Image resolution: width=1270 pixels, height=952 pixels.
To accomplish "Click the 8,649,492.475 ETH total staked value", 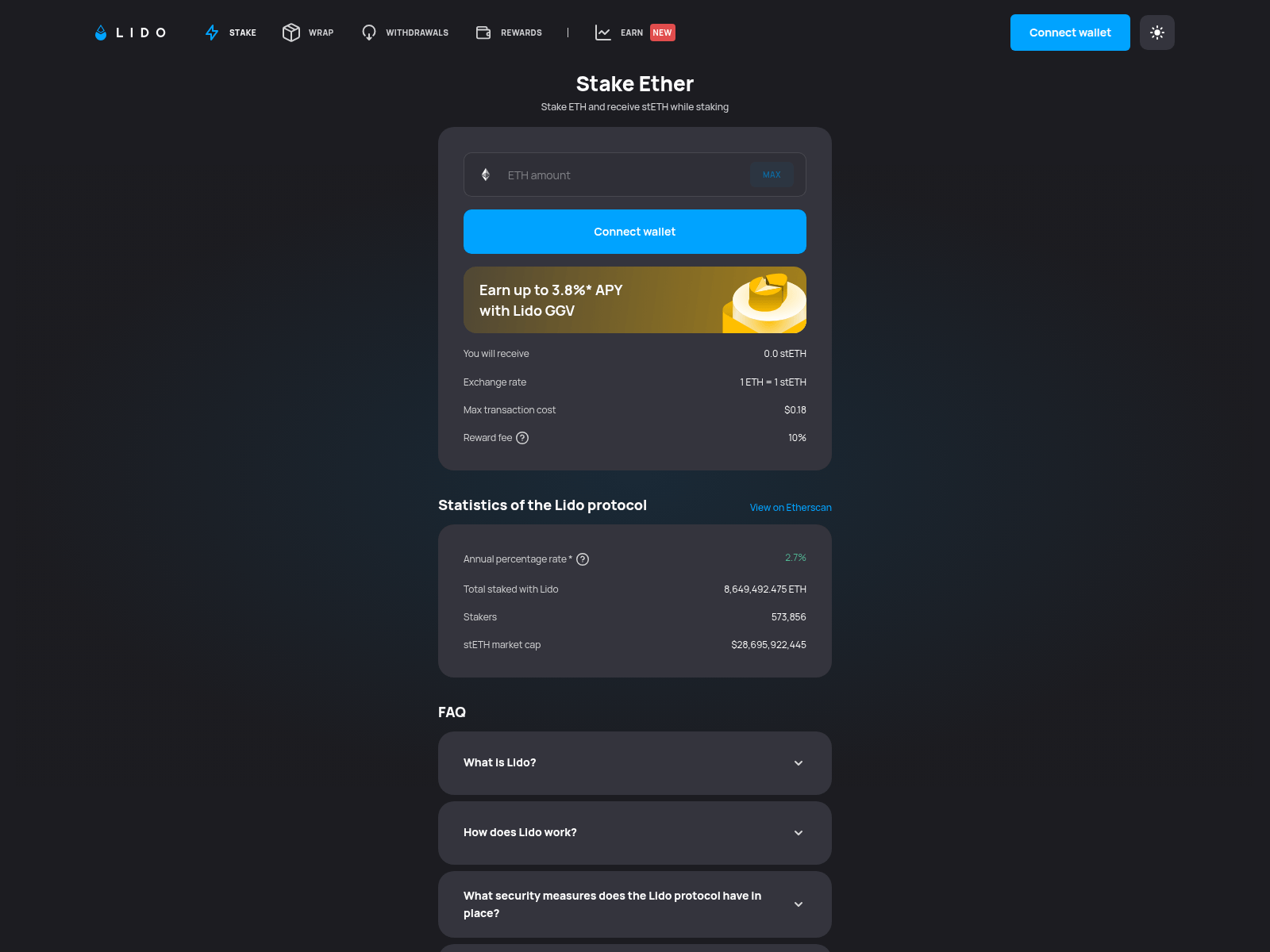I will pyautogui.click(x=765, y=589).
